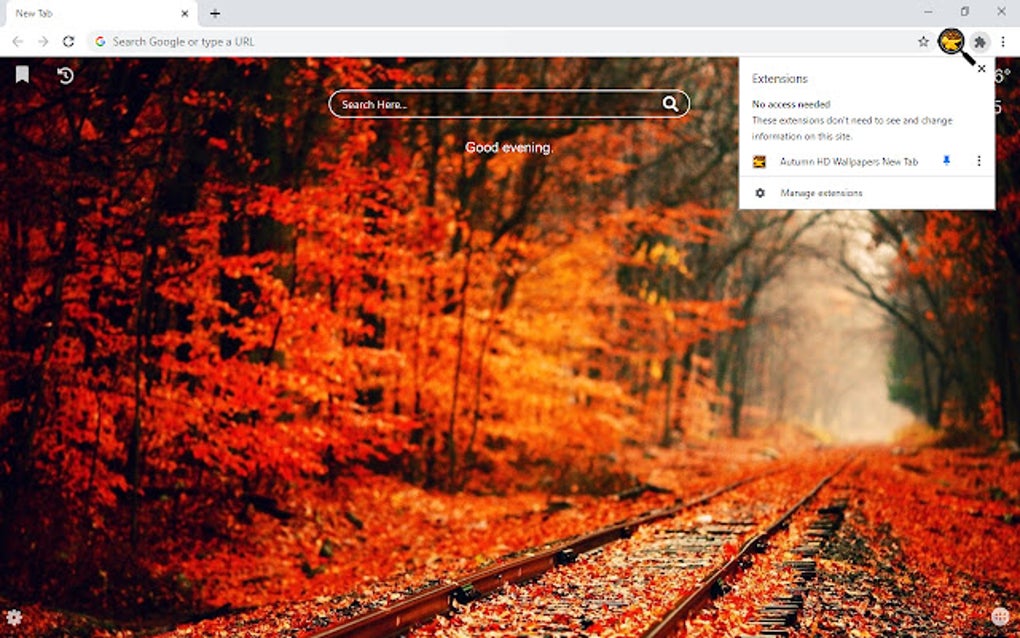Open a new tab with the plus button
This screenshot has height=638, width=1020.
point(215,13)
